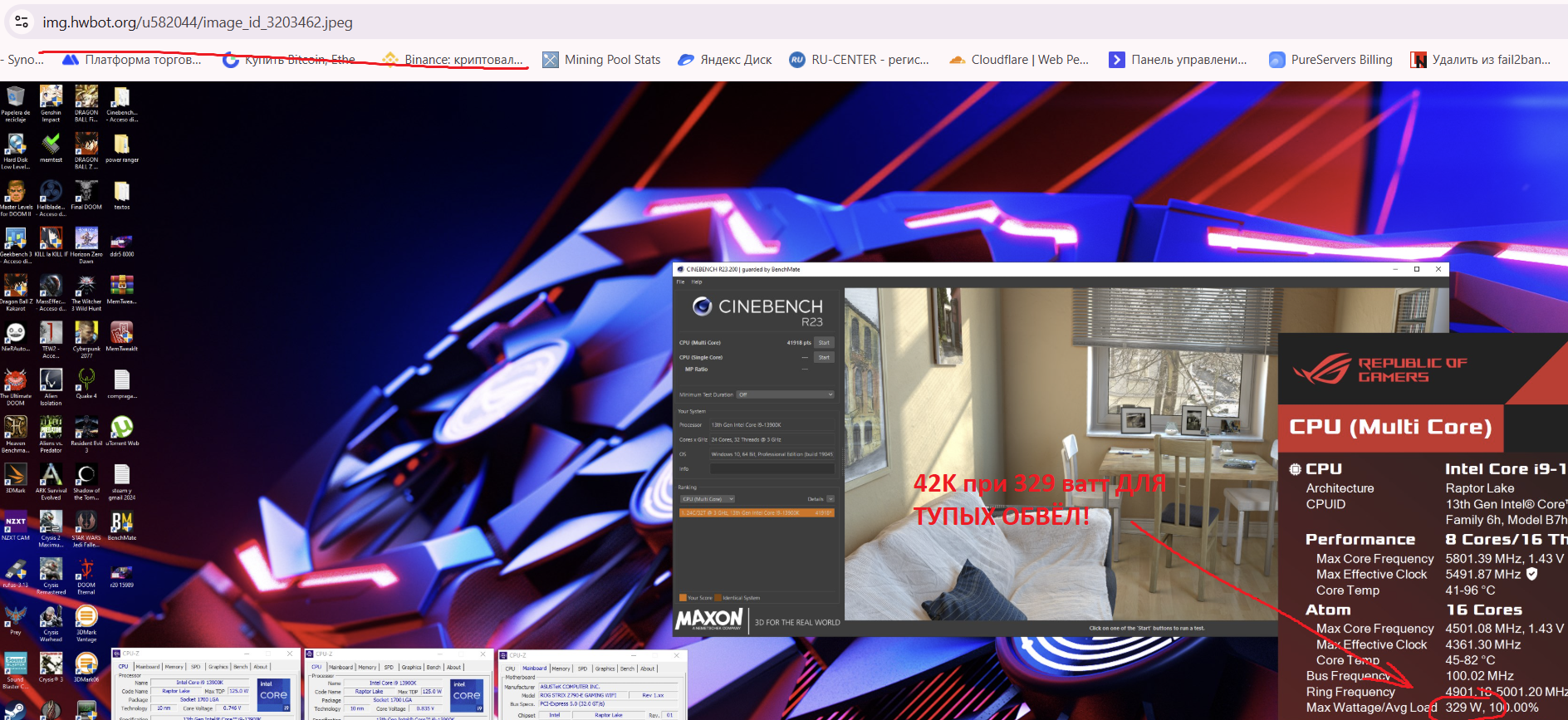Open the Удалить из fail2ban bookmark

(x=1481, y=60)
